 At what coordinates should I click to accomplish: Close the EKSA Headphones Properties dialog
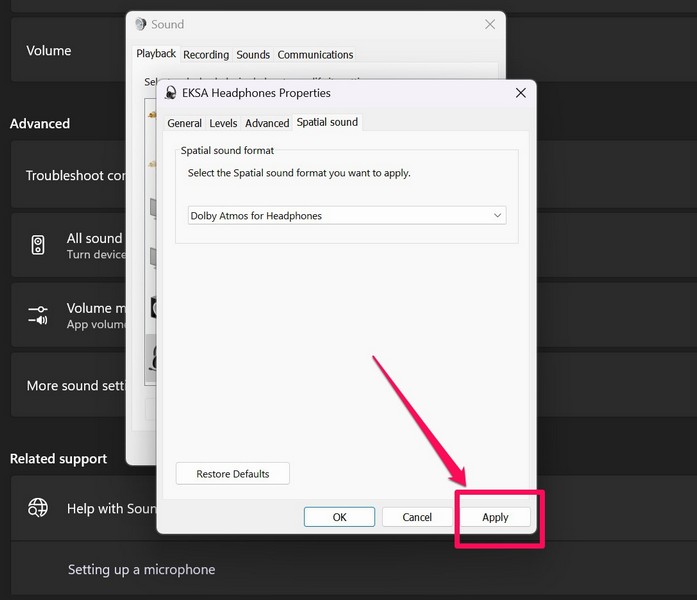[x=520, y=93]
